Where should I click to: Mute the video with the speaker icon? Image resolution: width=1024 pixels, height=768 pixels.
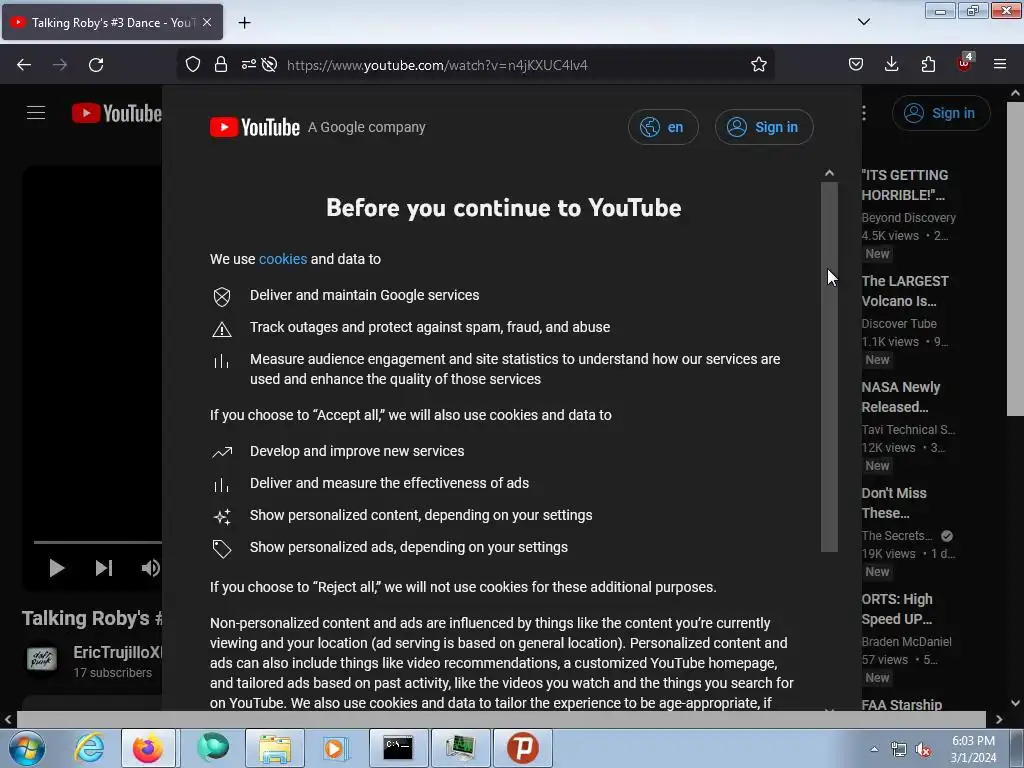[x=150, y=568]
